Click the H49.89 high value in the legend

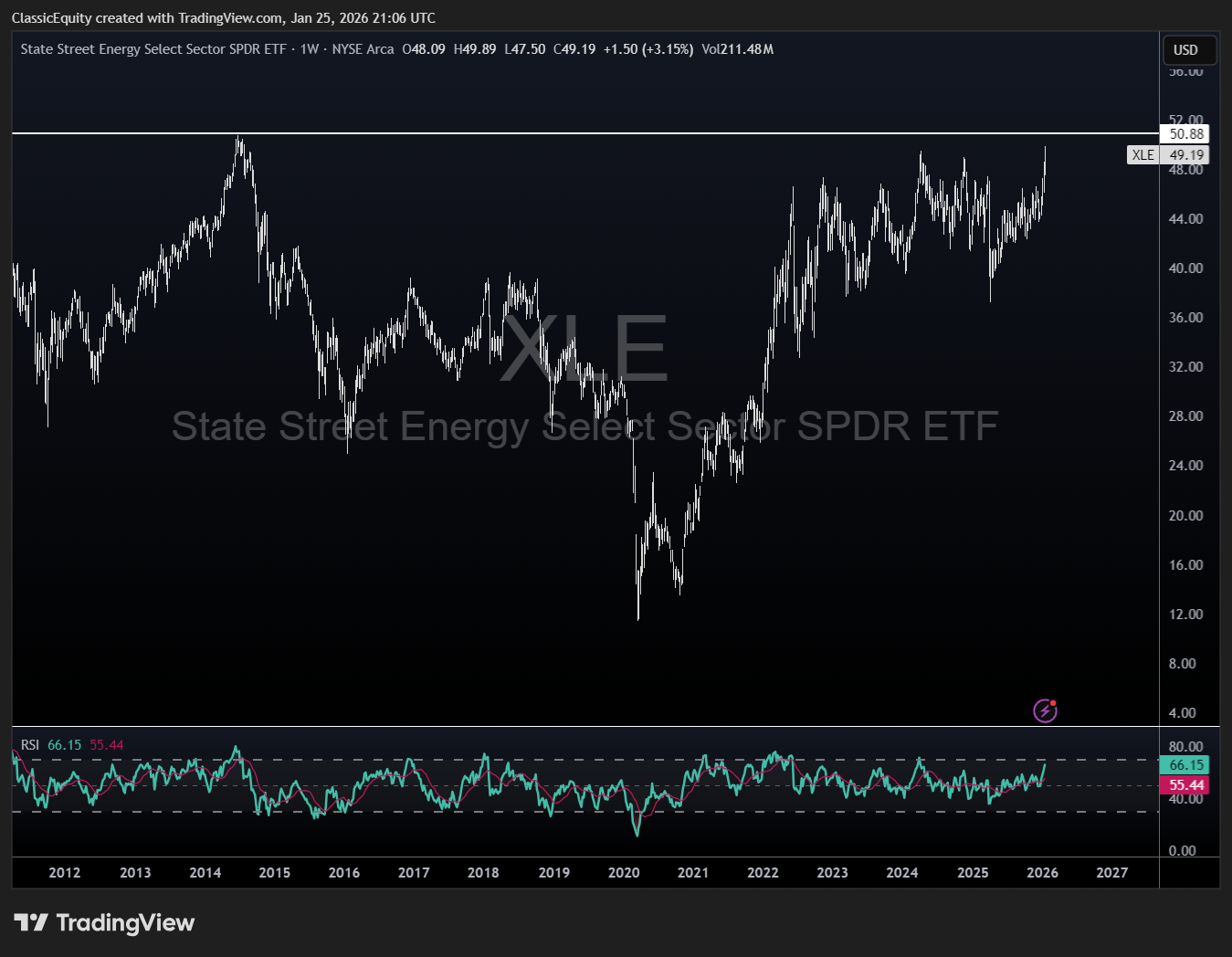click(475, 49)
